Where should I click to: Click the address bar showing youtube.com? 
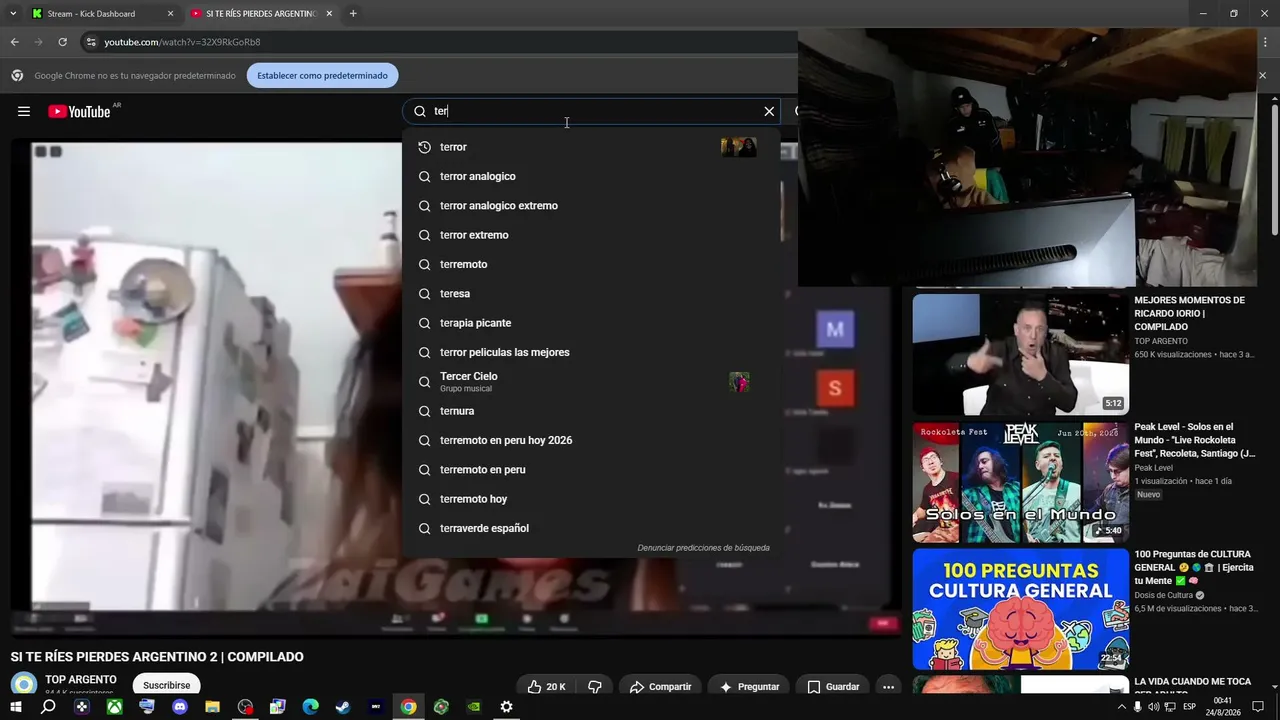pos(440,42)
